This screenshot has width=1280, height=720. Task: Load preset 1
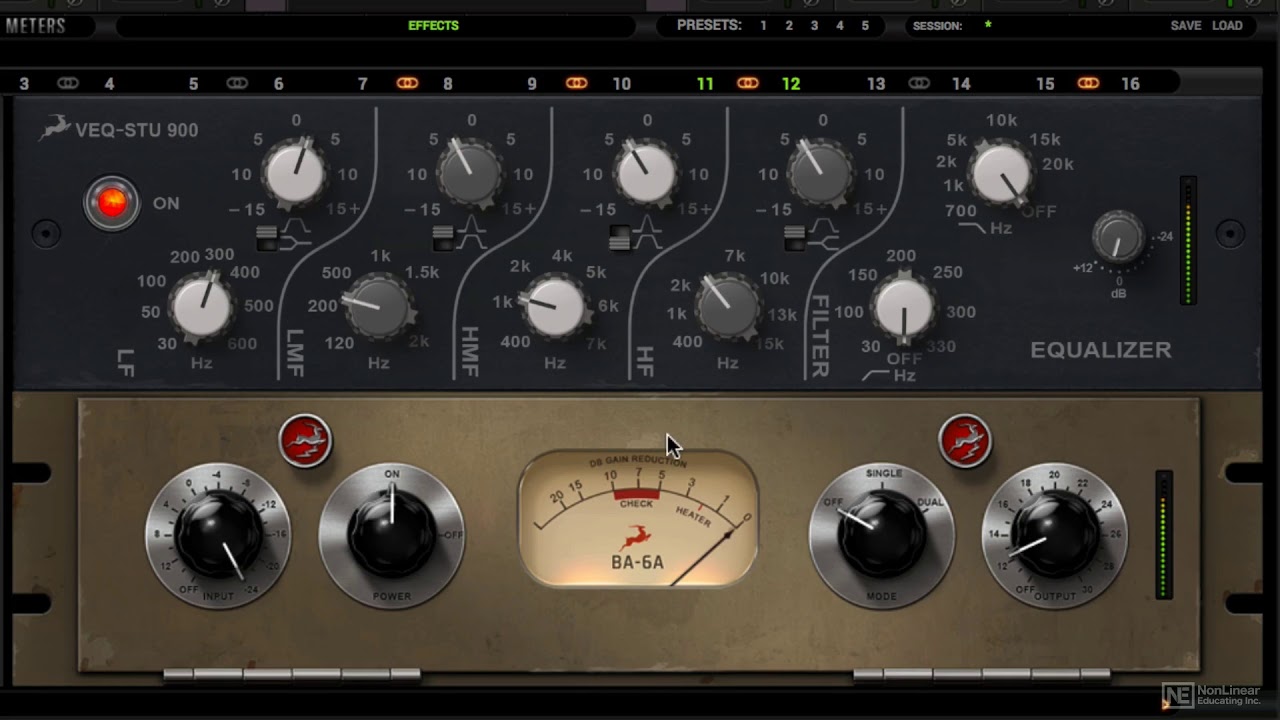click(763, 26)
